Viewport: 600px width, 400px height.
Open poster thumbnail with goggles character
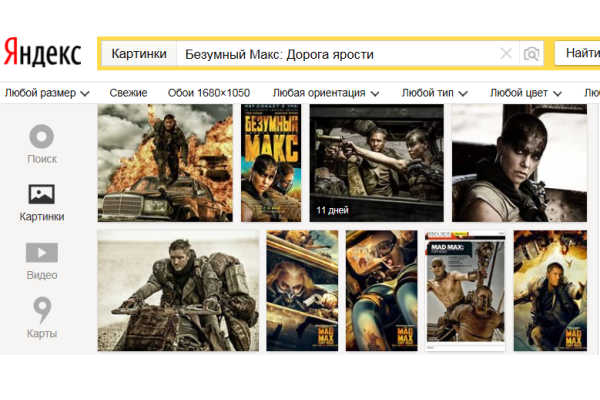click(382, 291)
